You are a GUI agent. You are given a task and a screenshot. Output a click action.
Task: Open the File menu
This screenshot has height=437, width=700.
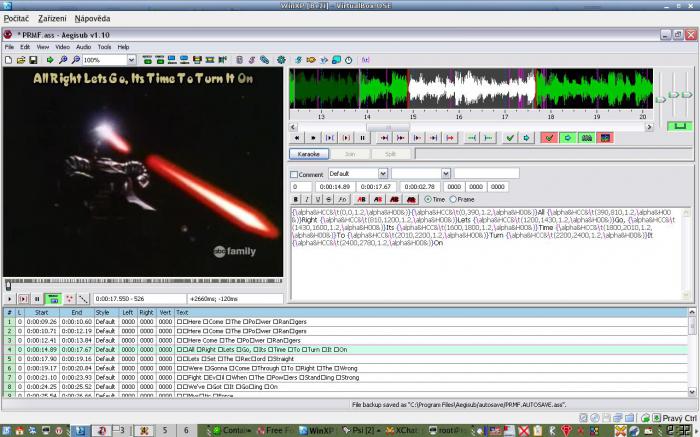point(9,47)
